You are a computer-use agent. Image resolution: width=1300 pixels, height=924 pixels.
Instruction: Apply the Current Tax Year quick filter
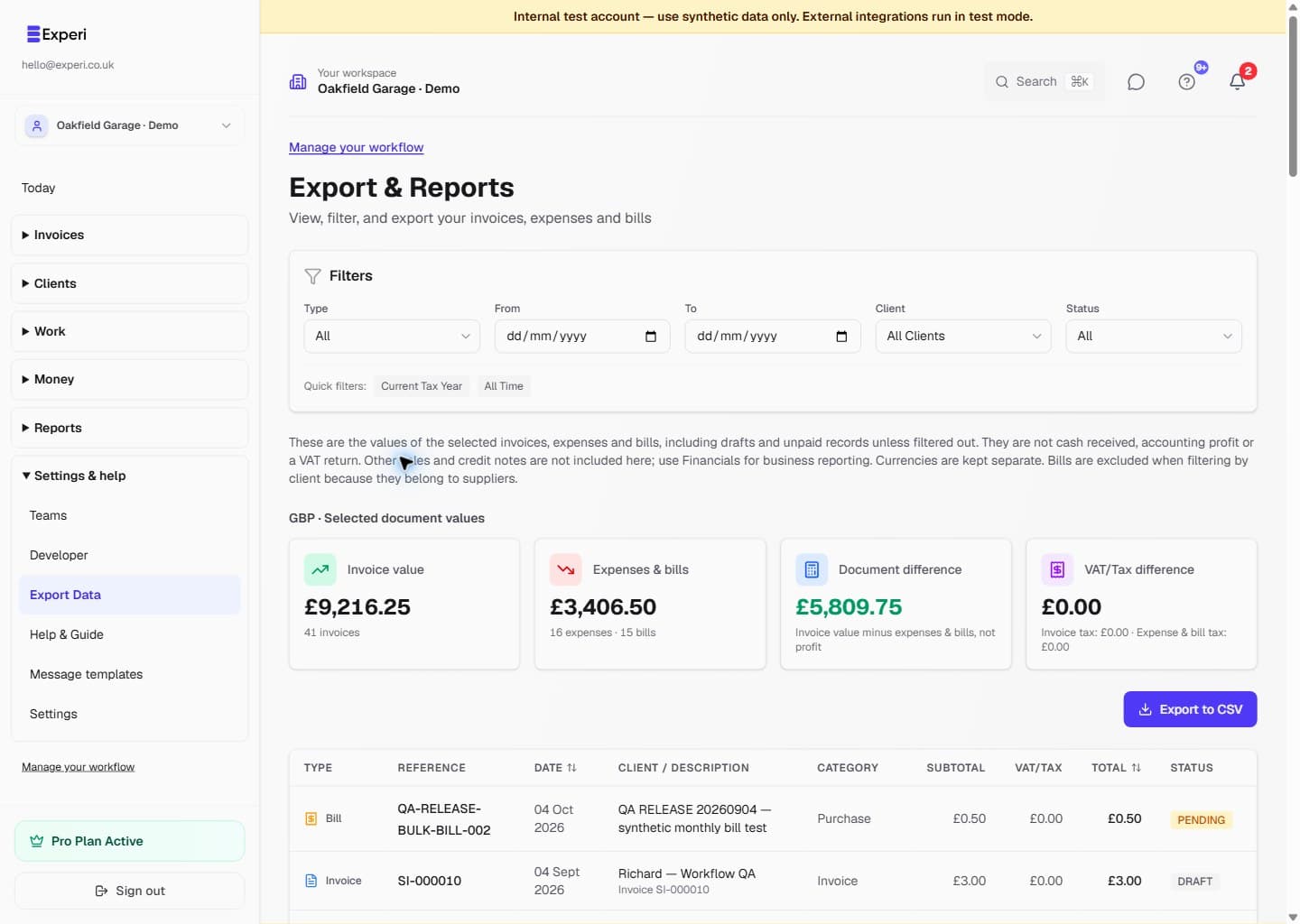pyautogui.click(x=422, y=386)
